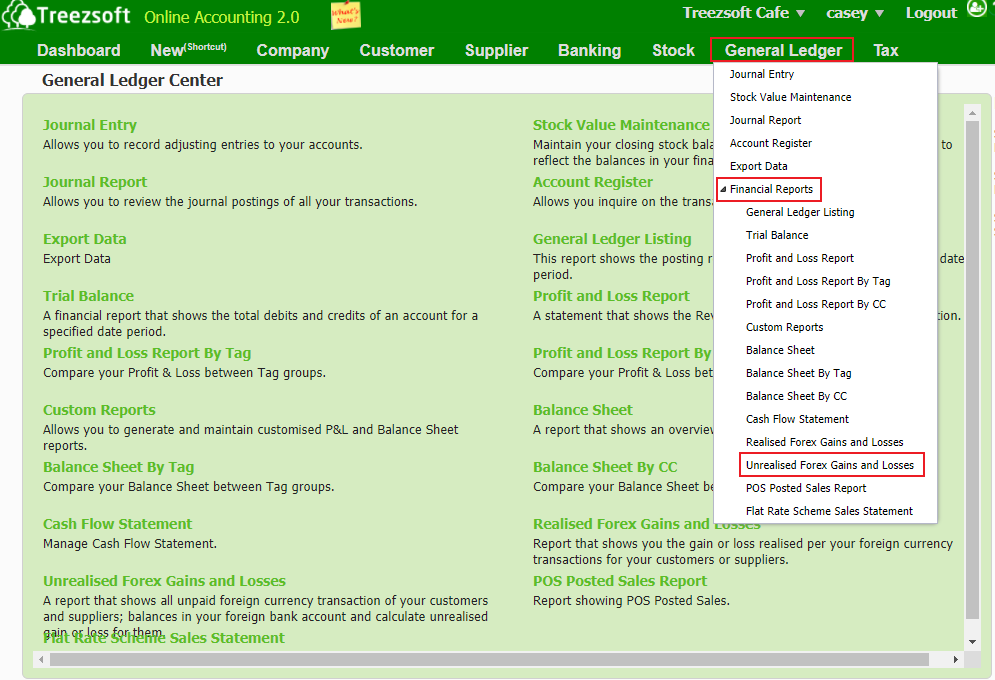Select Unrealised Forex Gains and Losses menu item
Screen dimensions: 995x680
click(829, 465)
